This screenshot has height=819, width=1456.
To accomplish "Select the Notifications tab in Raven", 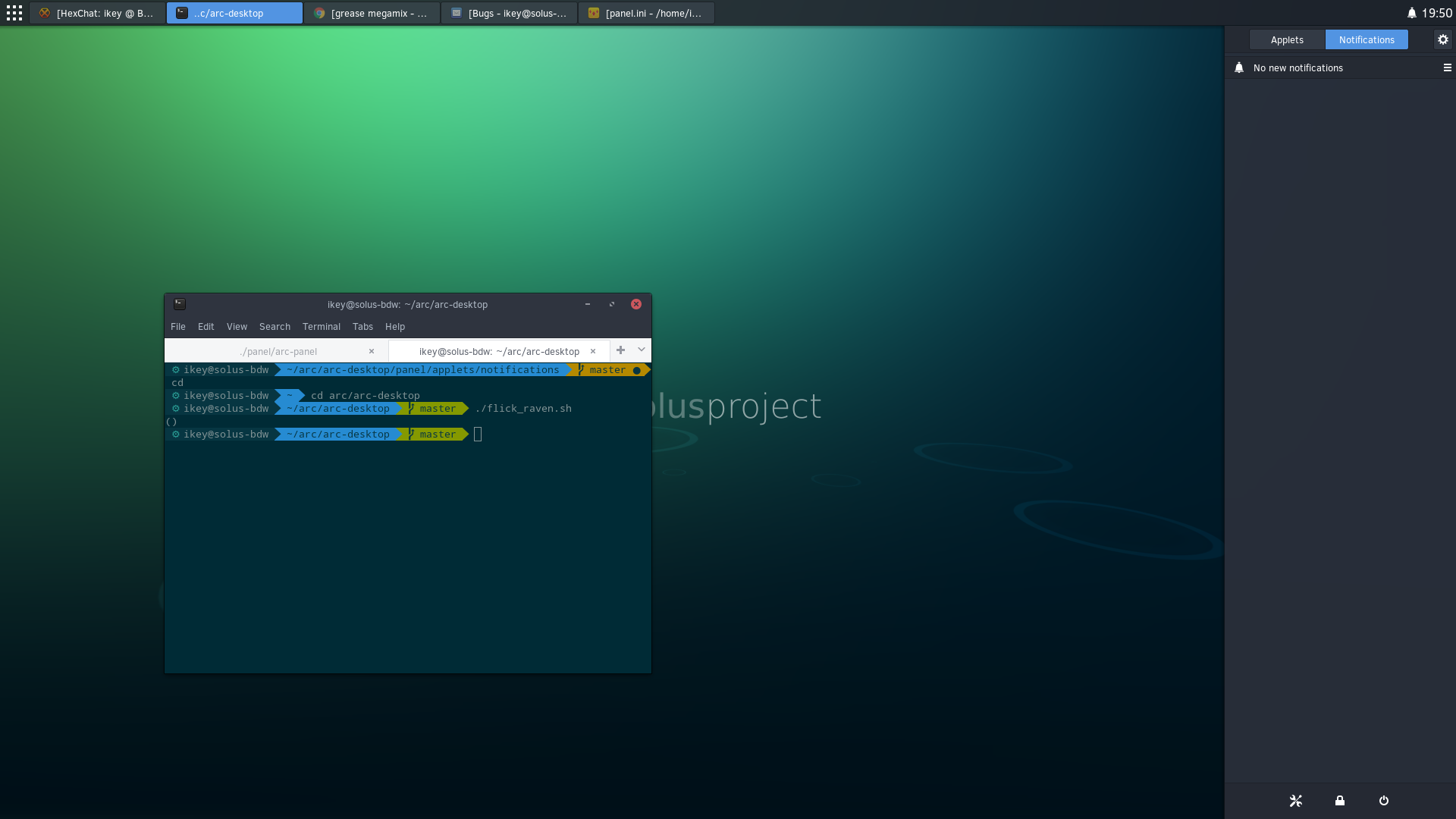I will coord(1367,39).
